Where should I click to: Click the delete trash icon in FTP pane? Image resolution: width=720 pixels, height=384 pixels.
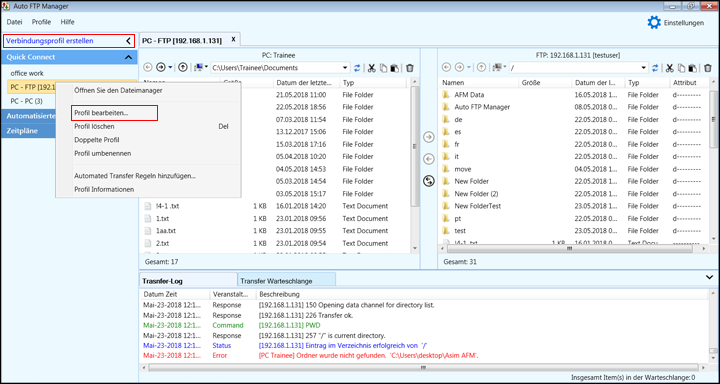click(708, 68)
